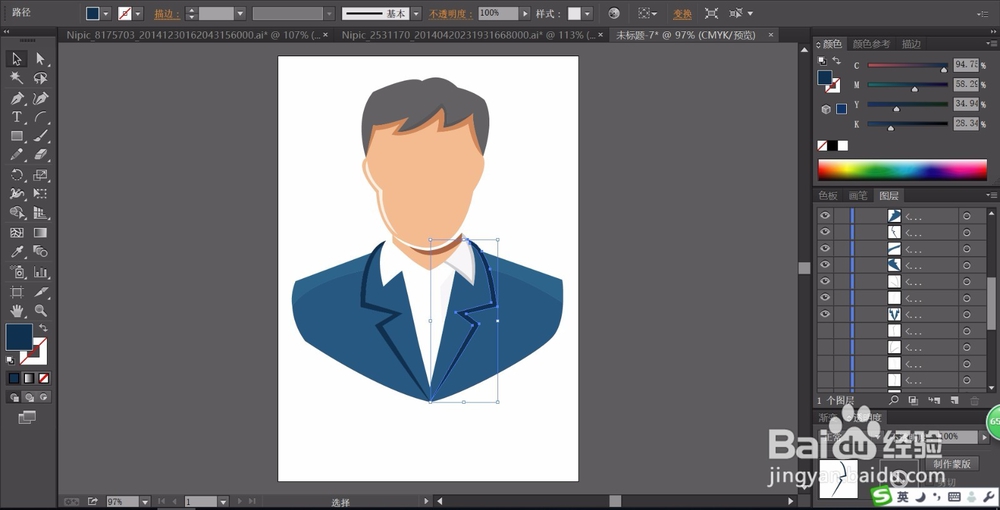Pick the Rectangle tool

tap(17, 136)
